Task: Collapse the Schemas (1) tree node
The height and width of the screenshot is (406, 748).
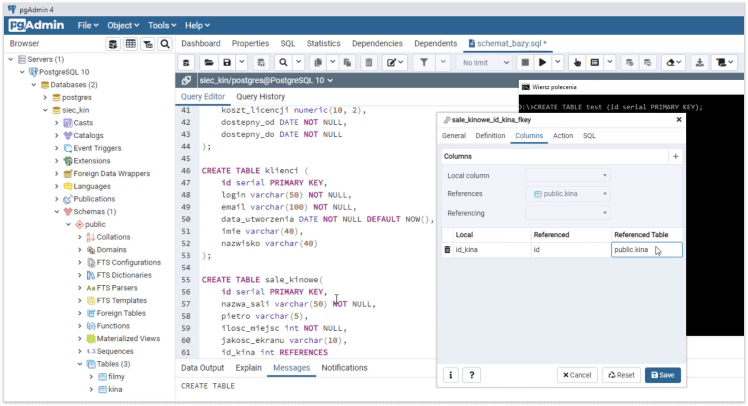Action: [56, 211]
